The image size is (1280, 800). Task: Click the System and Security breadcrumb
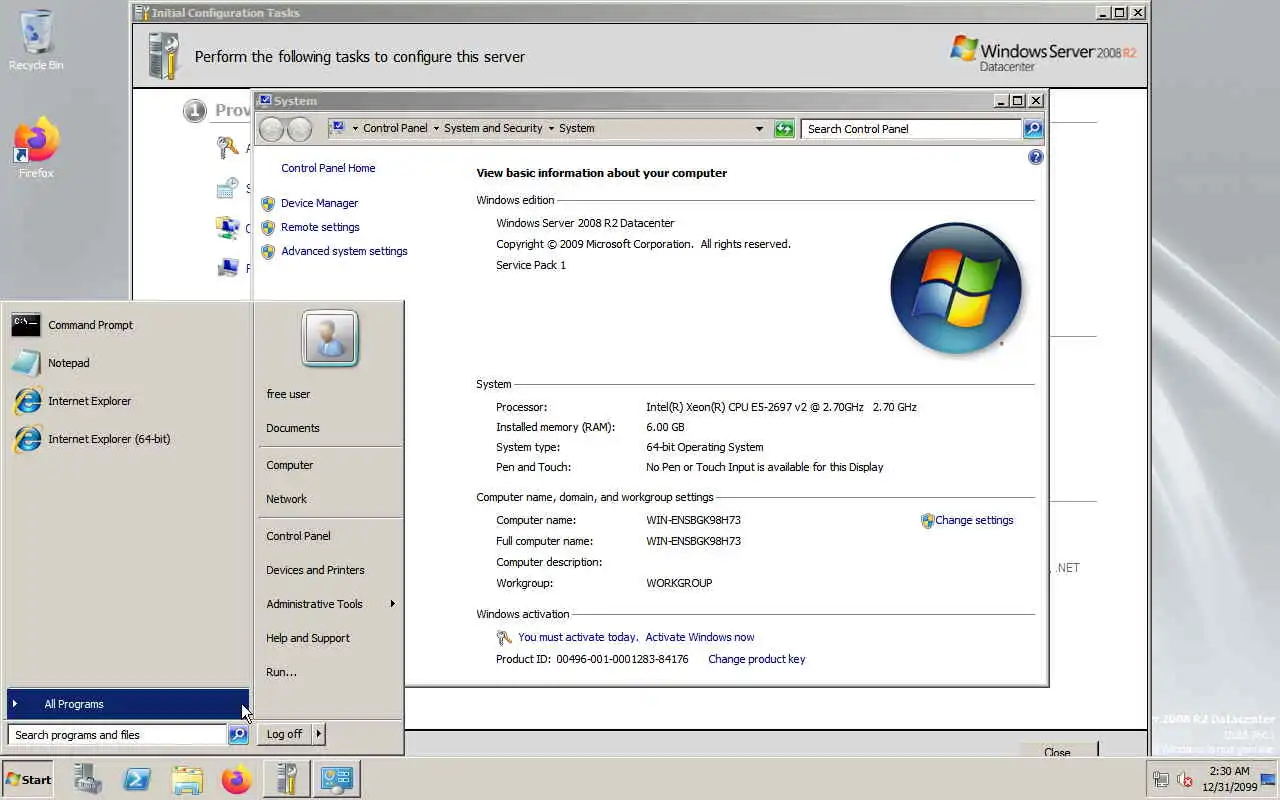(493, 128)
